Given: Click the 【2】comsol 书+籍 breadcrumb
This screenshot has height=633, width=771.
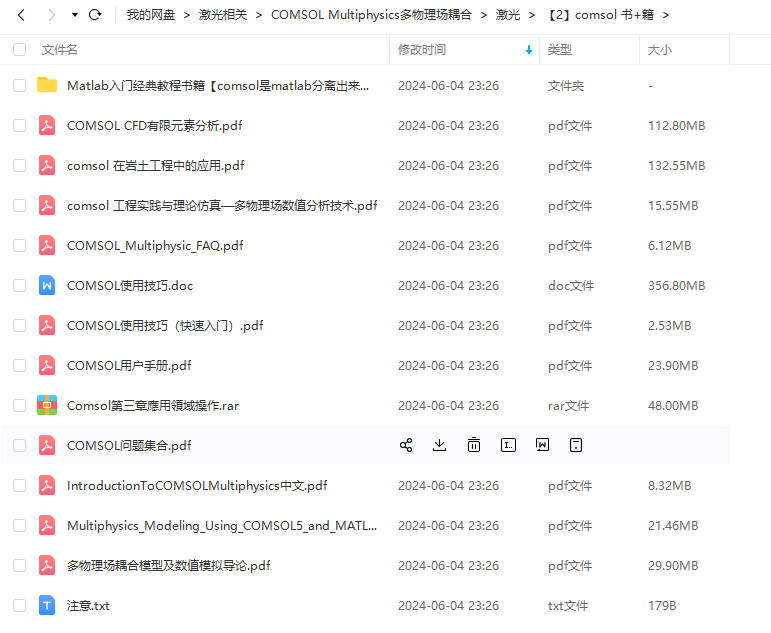Looking at the screenshot, I should 600,15.
